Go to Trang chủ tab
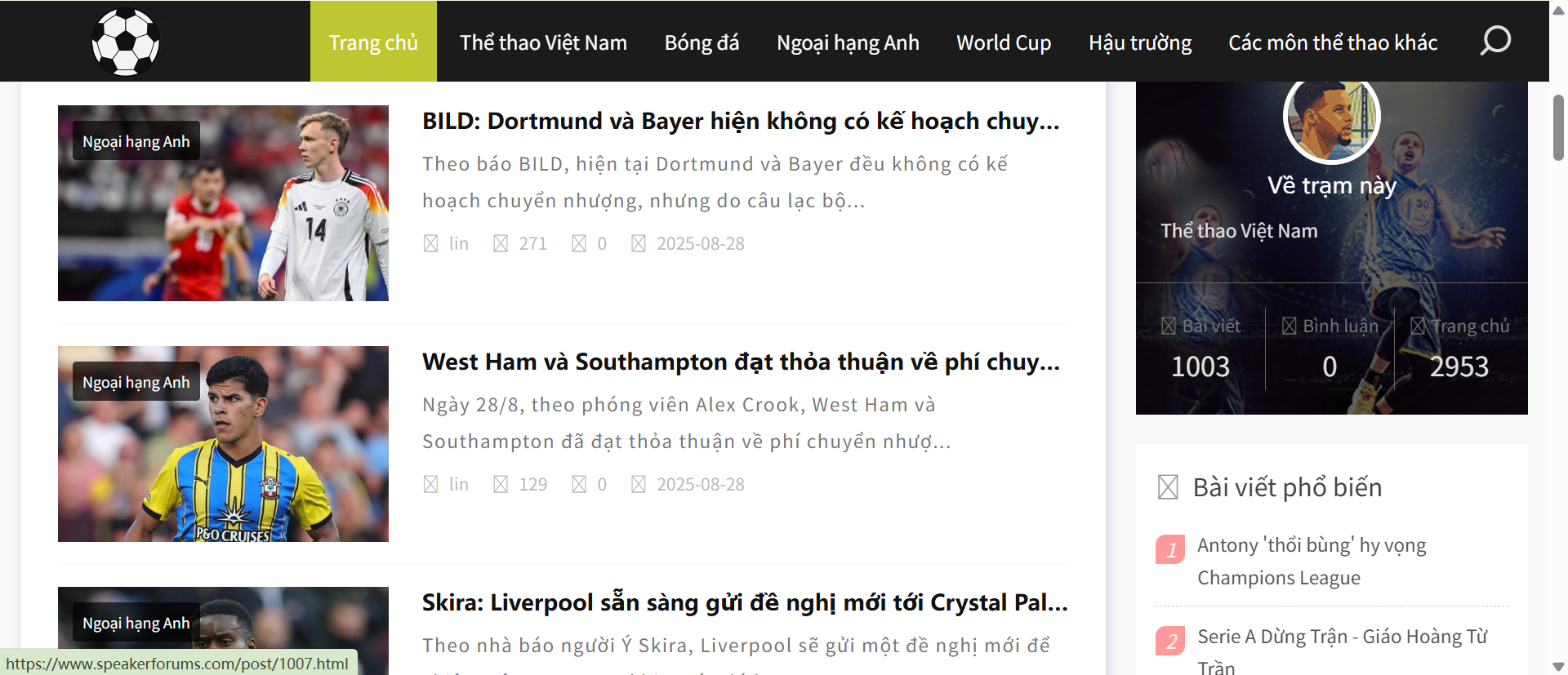The width and height of the screenshot is (1568, 675). pos(373,42)
